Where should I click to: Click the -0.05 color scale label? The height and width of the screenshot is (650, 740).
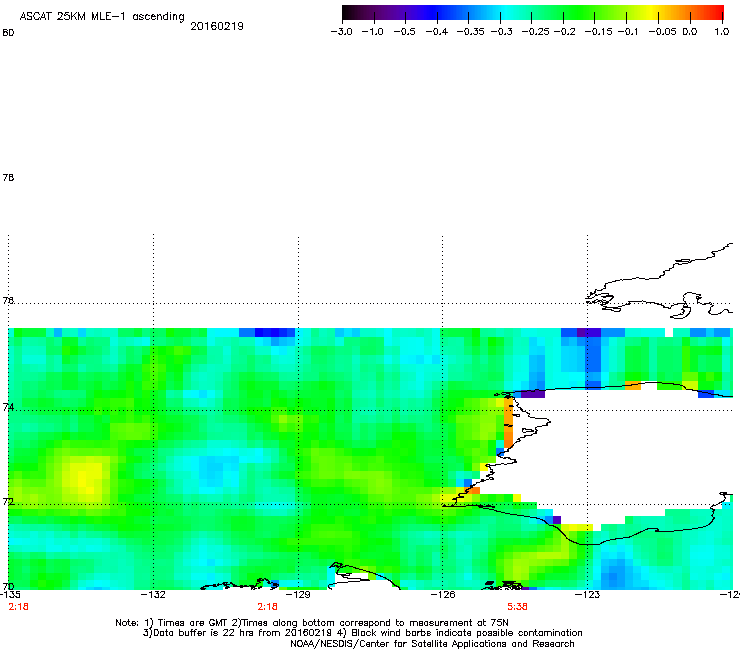point(663,32)
